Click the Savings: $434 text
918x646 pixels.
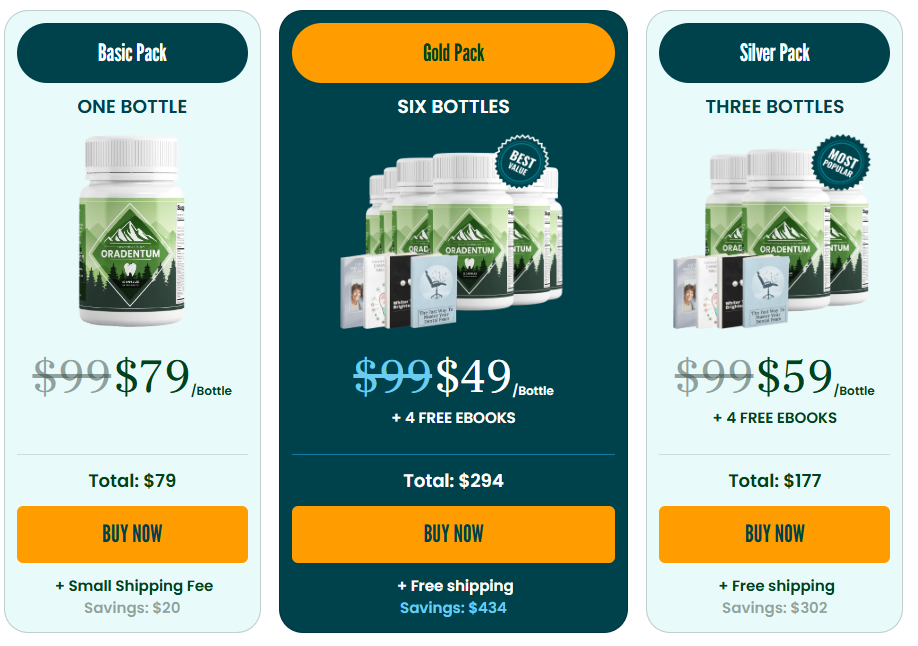(x=453, y=608)
